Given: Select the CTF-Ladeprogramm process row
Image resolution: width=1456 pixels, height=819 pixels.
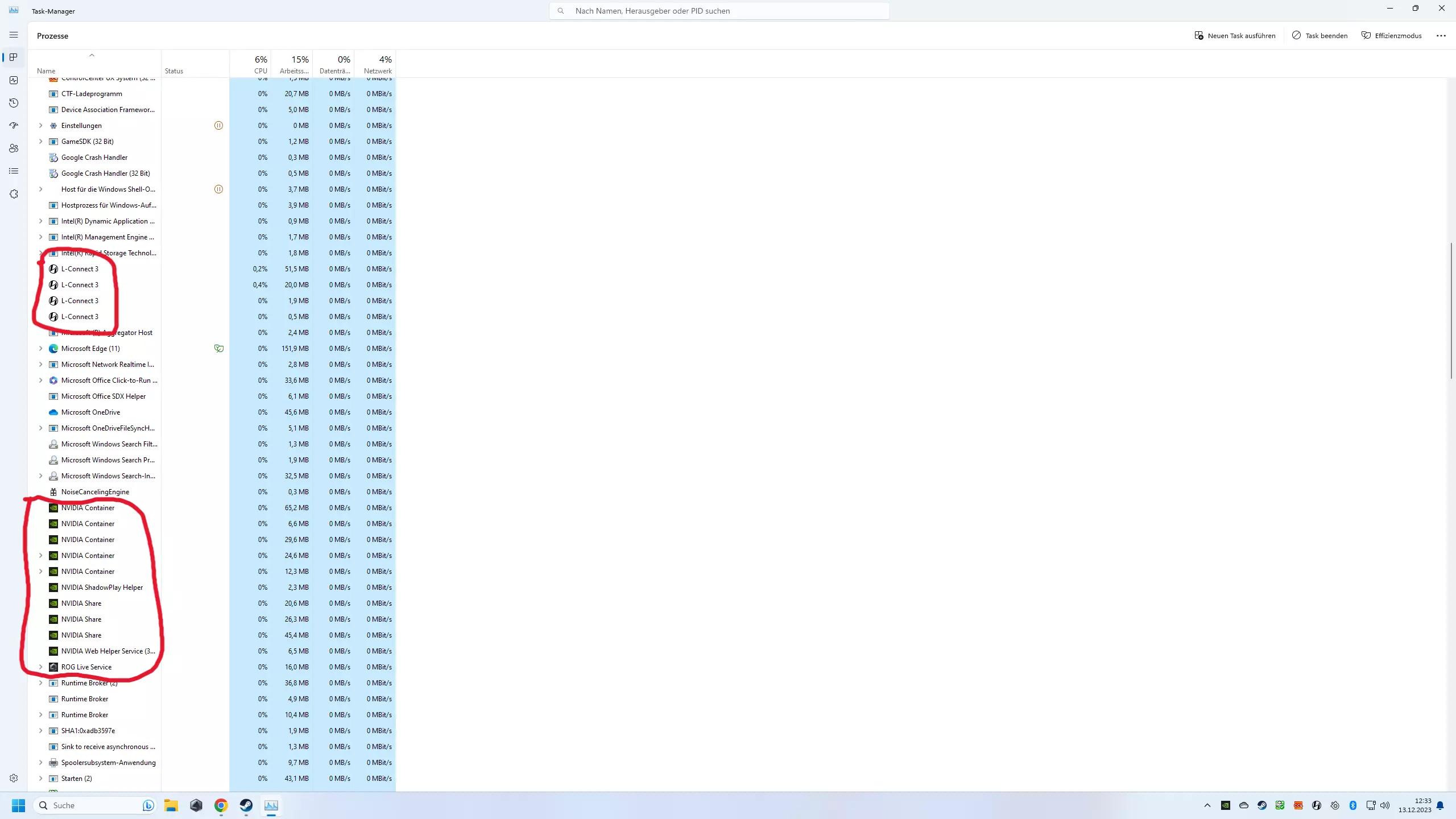Looking at the screenshot, I should coord(212,94).
